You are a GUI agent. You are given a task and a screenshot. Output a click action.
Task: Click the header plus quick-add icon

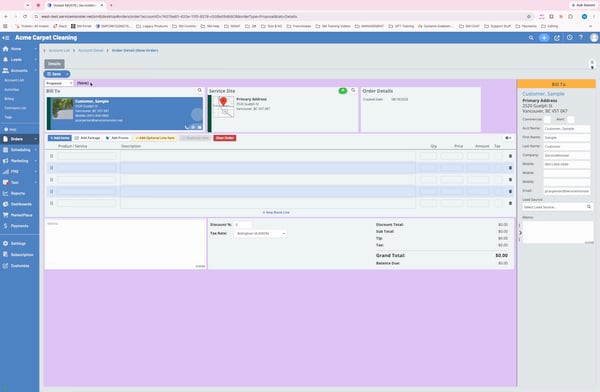pos(544,38)
